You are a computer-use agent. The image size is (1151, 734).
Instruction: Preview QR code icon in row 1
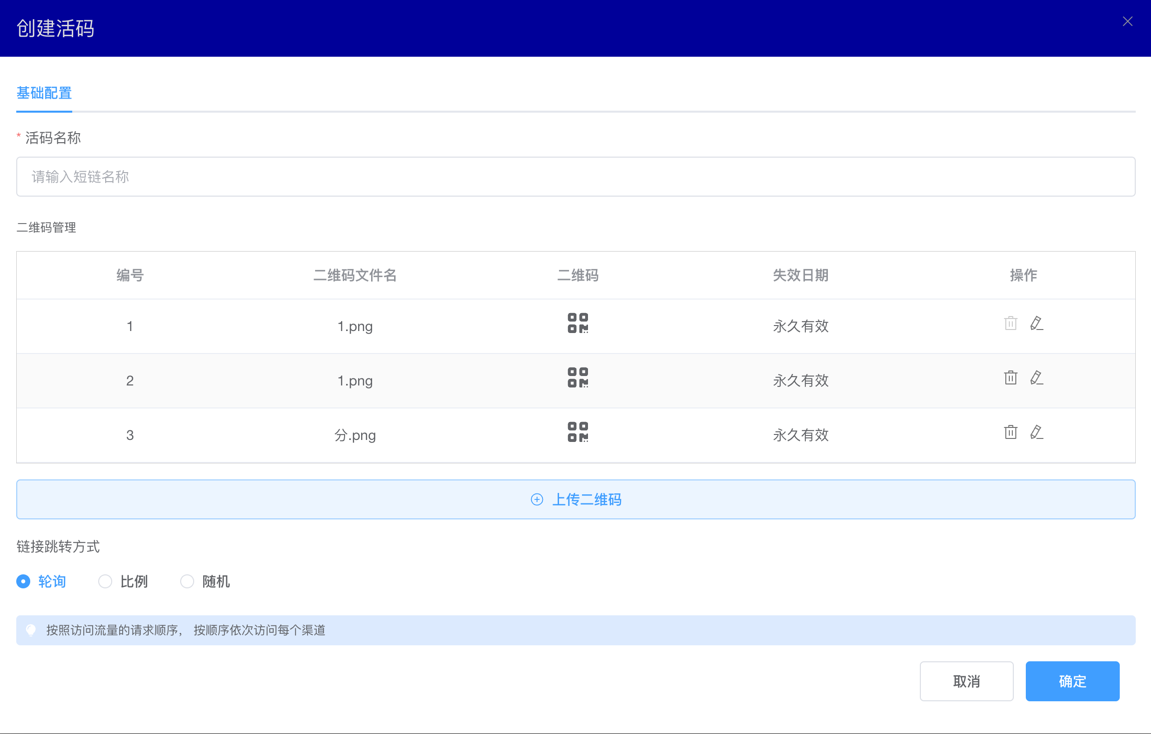click(x=578, y=323)
